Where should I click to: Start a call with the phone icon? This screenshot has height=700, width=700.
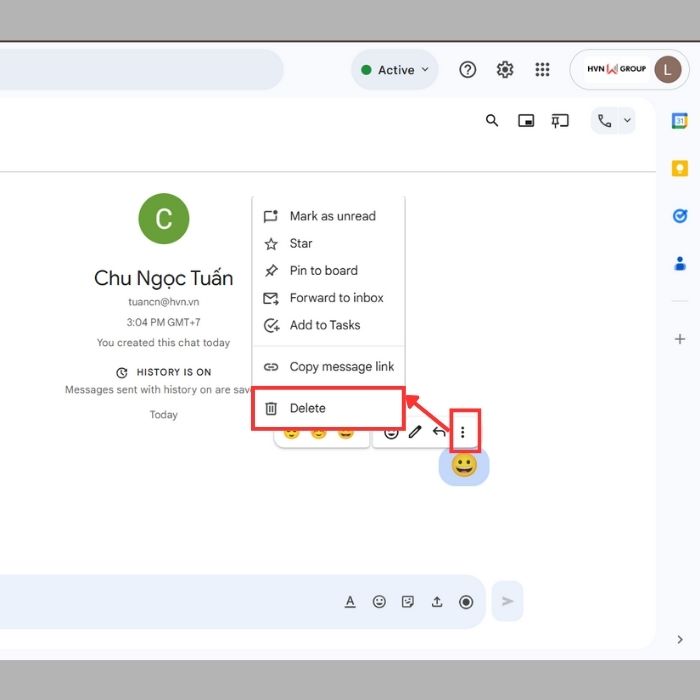pyautogui.click(x=604, y=121)
